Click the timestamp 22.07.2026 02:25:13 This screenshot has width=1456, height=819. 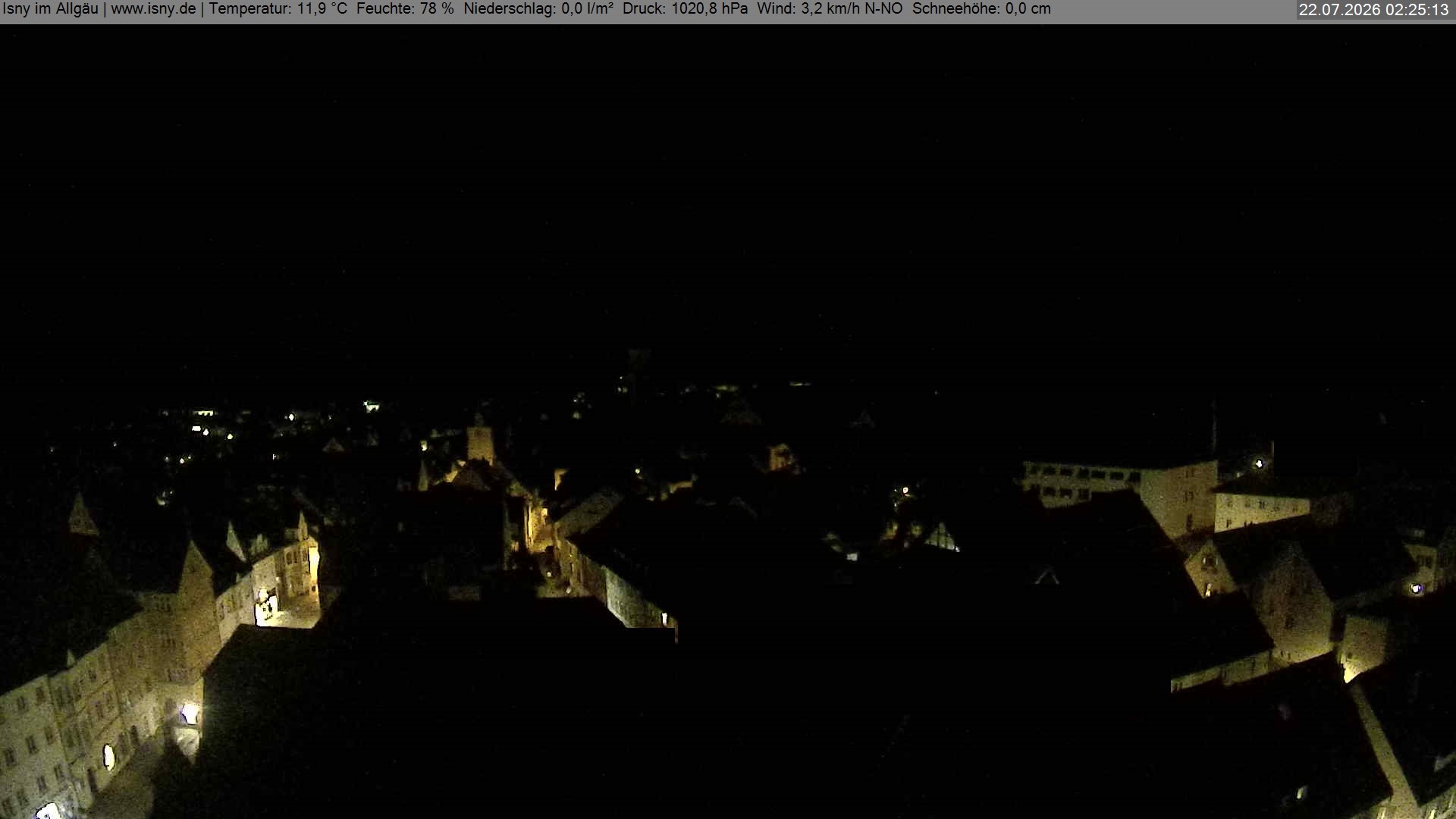coord(1374,11)
